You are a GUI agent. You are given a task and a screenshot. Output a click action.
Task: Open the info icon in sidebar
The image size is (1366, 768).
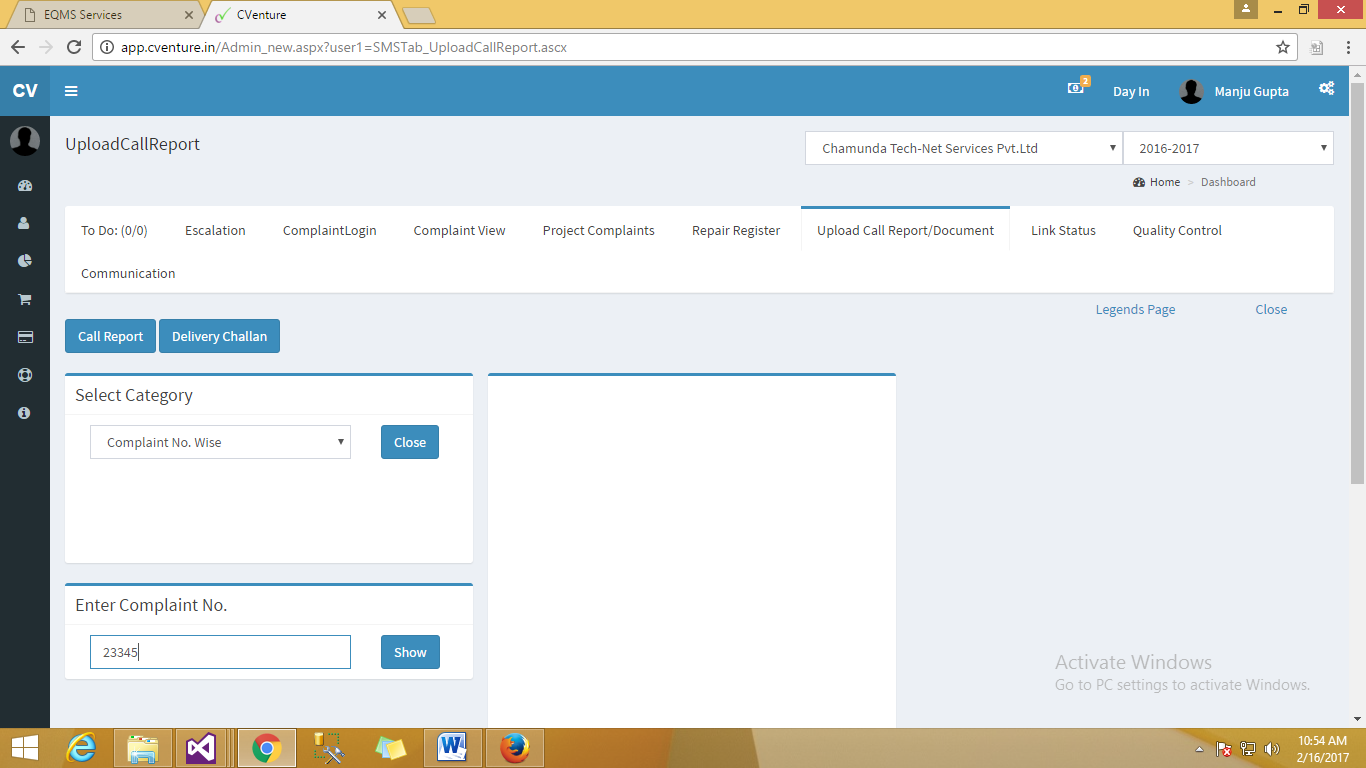pos(25,412)
